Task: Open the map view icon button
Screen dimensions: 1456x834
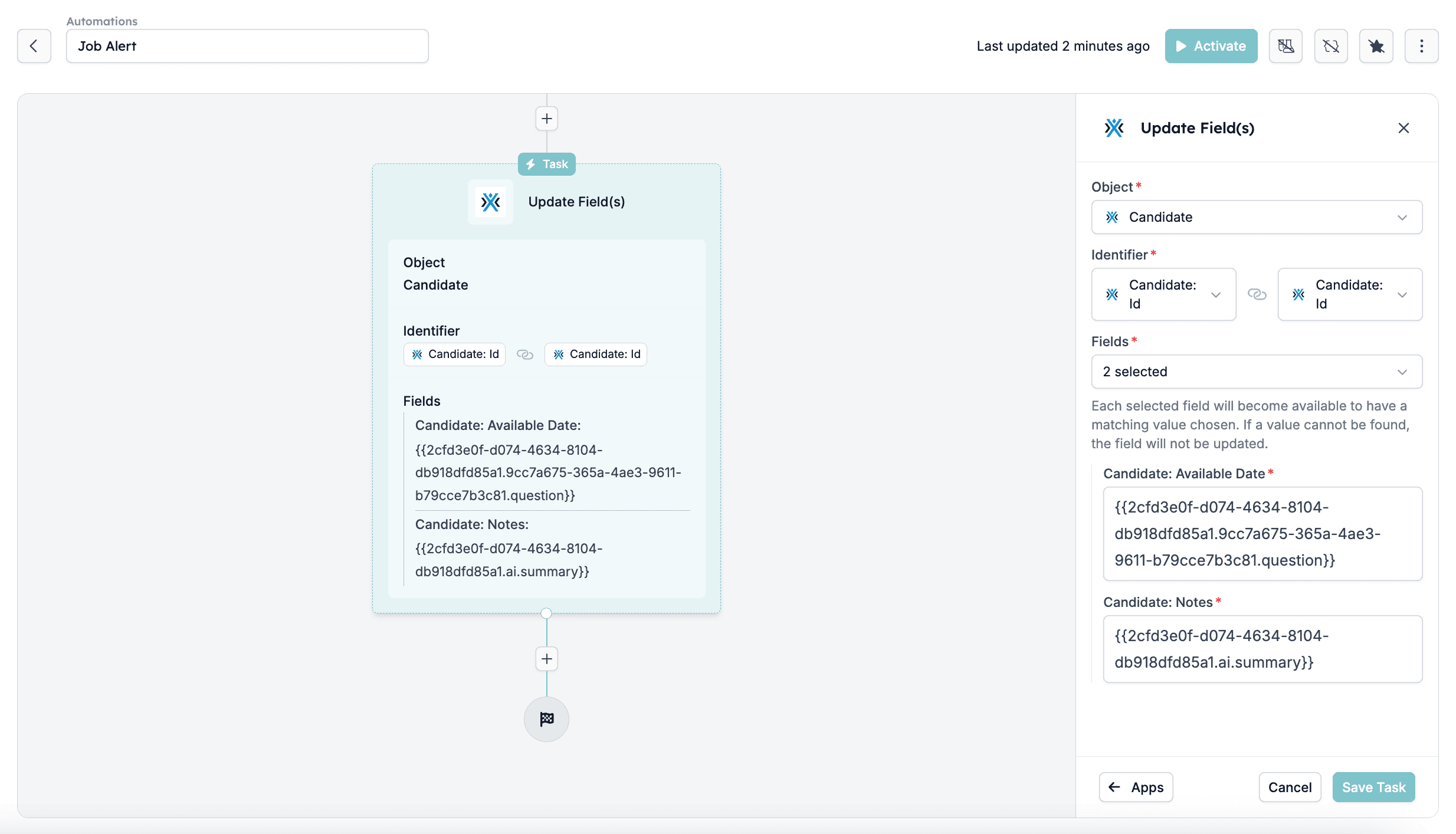Action: (1286, 46)
